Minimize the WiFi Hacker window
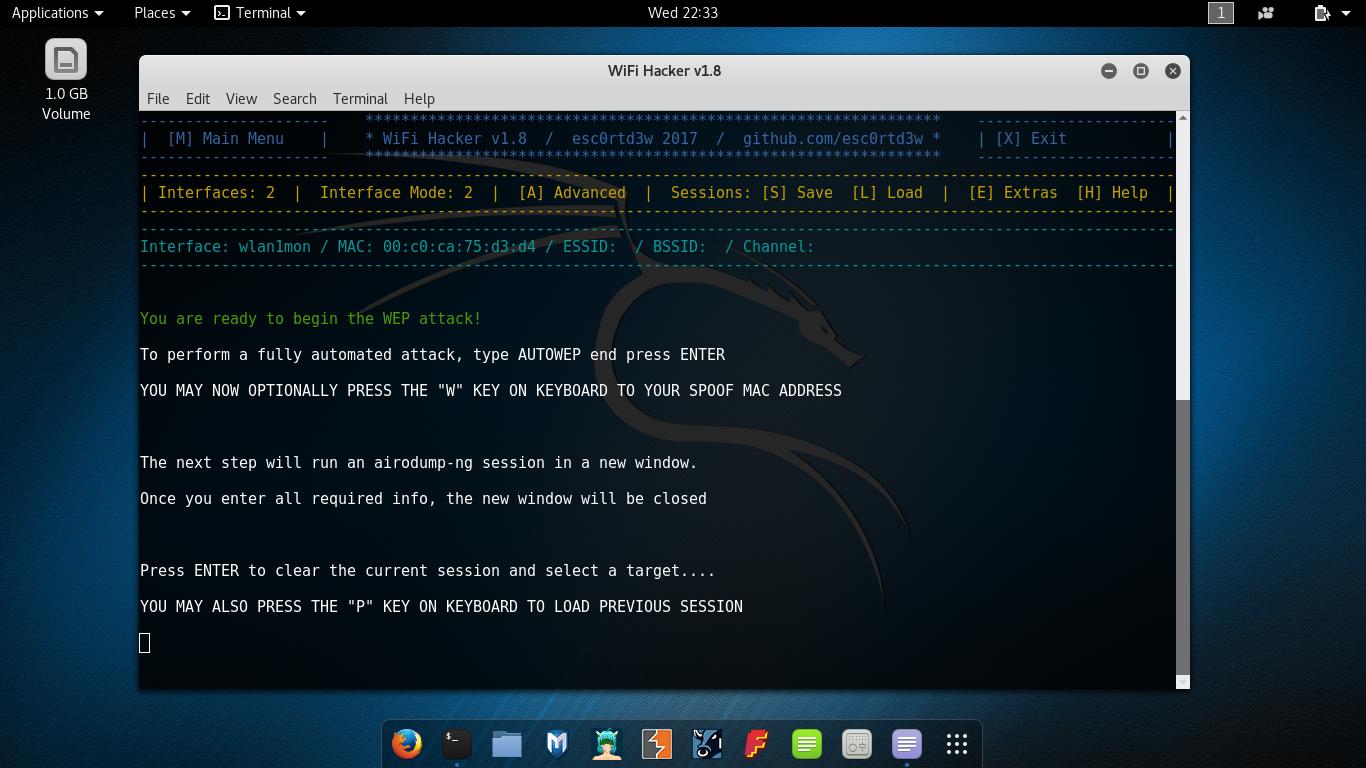This screenshot has width=1366, height=768. (1109, 71)
